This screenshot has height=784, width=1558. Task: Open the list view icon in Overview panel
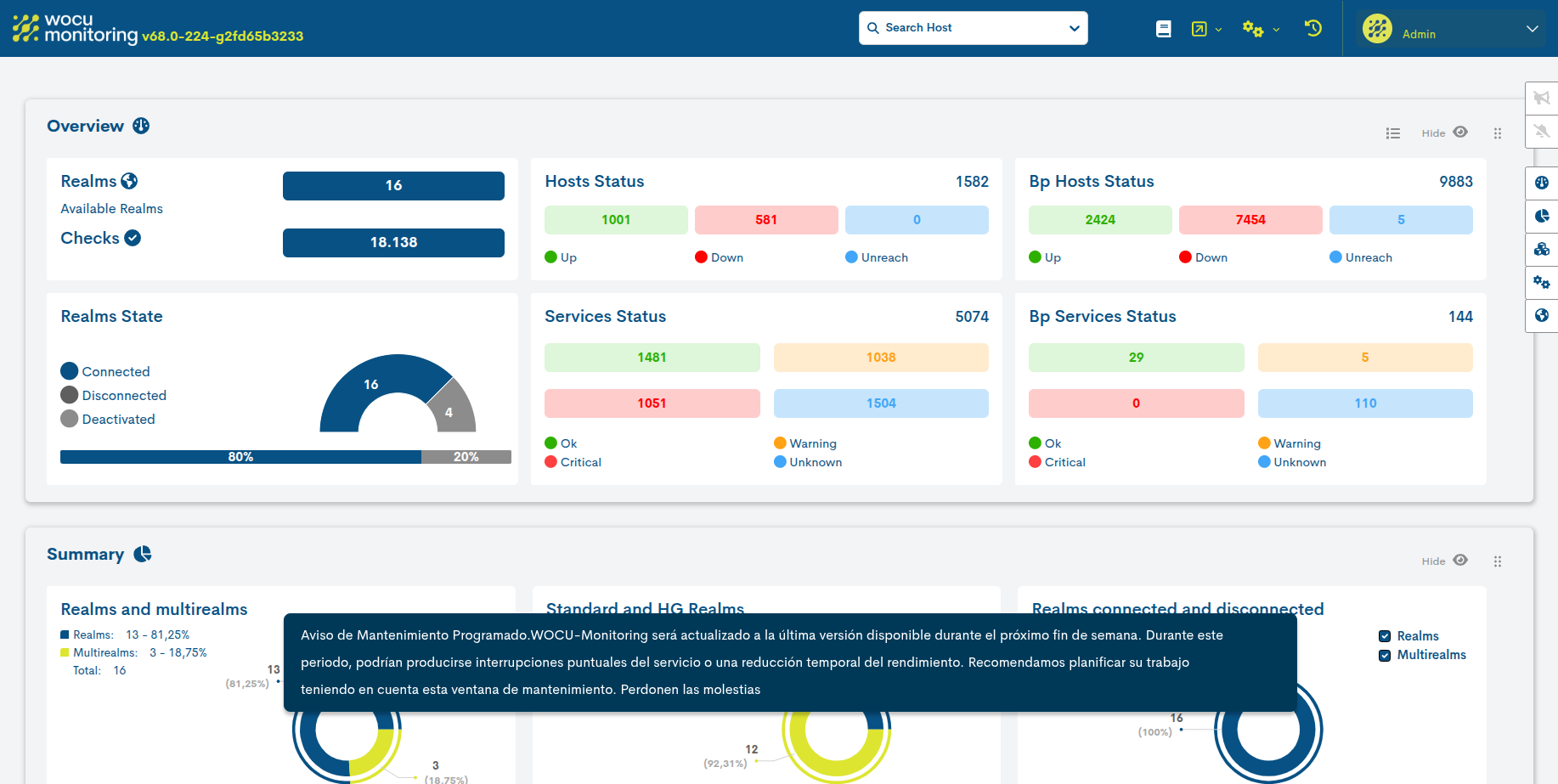[1393, 133]
